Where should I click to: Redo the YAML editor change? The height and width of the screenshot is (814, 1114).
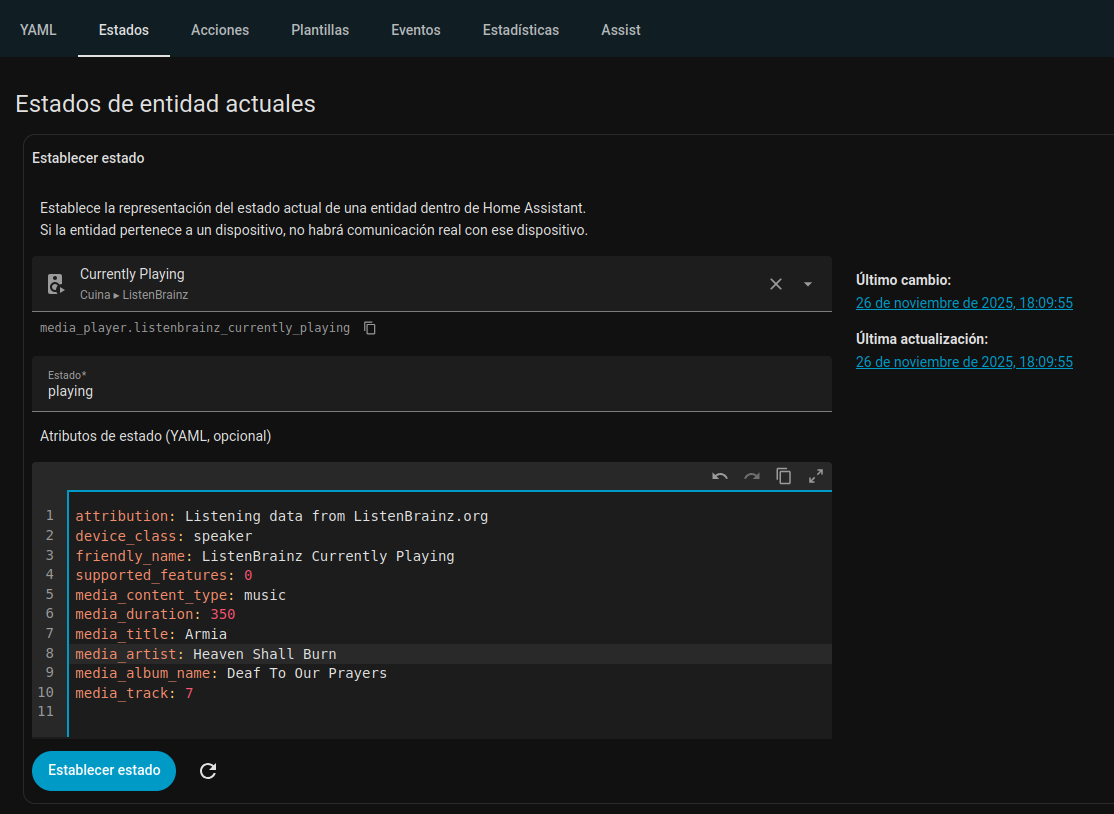[752, 476]
